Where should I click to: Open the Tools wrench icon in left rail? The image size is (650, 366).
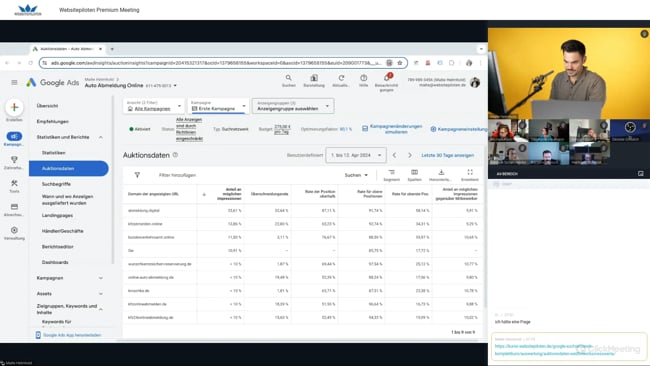(14, 183)
